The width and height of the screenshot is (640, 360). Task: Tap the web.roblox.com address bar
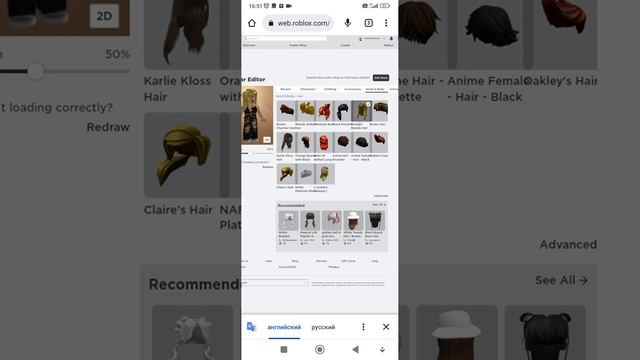point(299,23)
